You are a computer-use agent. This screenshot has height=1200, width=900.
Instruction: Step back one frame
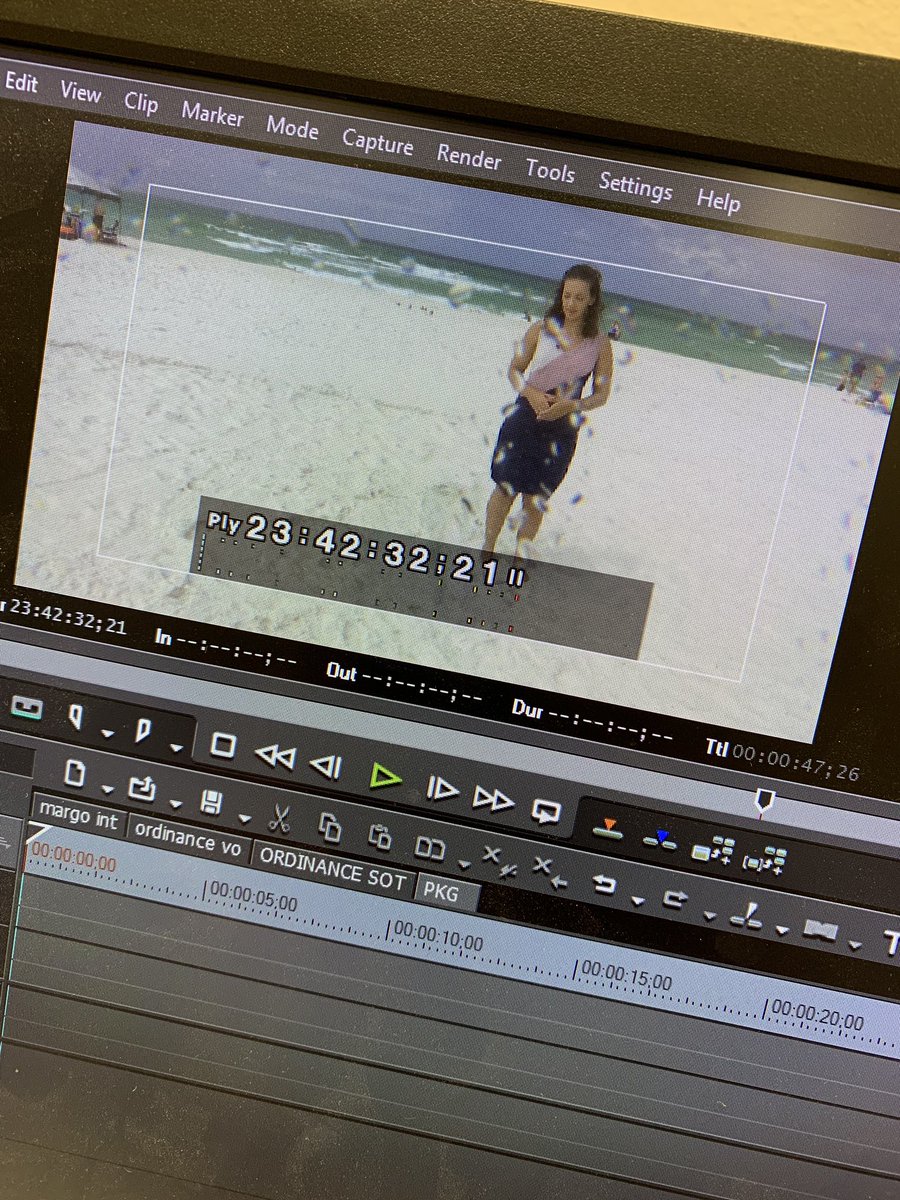pos(325,767)
